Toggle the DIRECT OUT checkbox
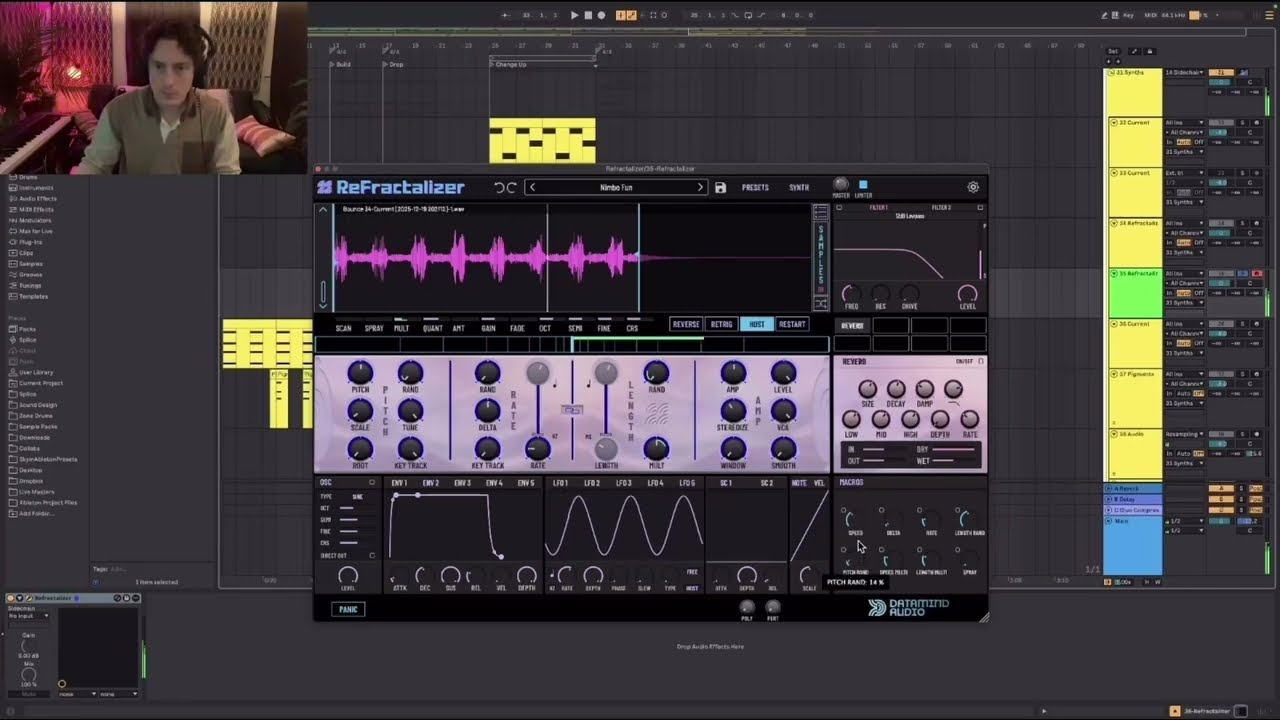 tap(372, 555)
